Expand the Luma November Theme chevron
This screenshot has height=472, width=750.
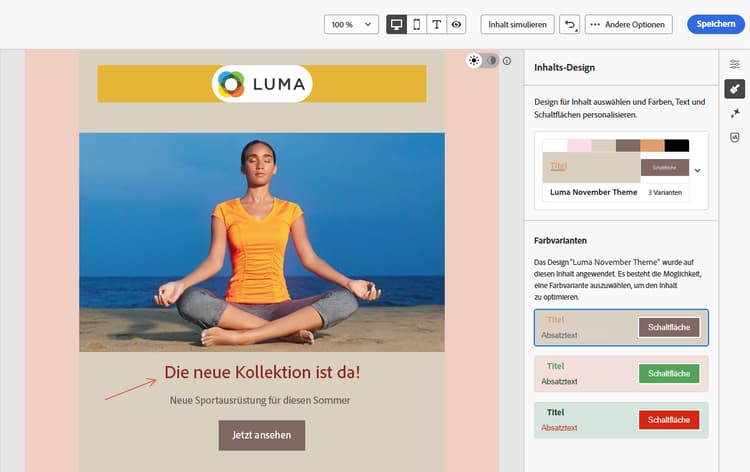[x=697, y=170]
